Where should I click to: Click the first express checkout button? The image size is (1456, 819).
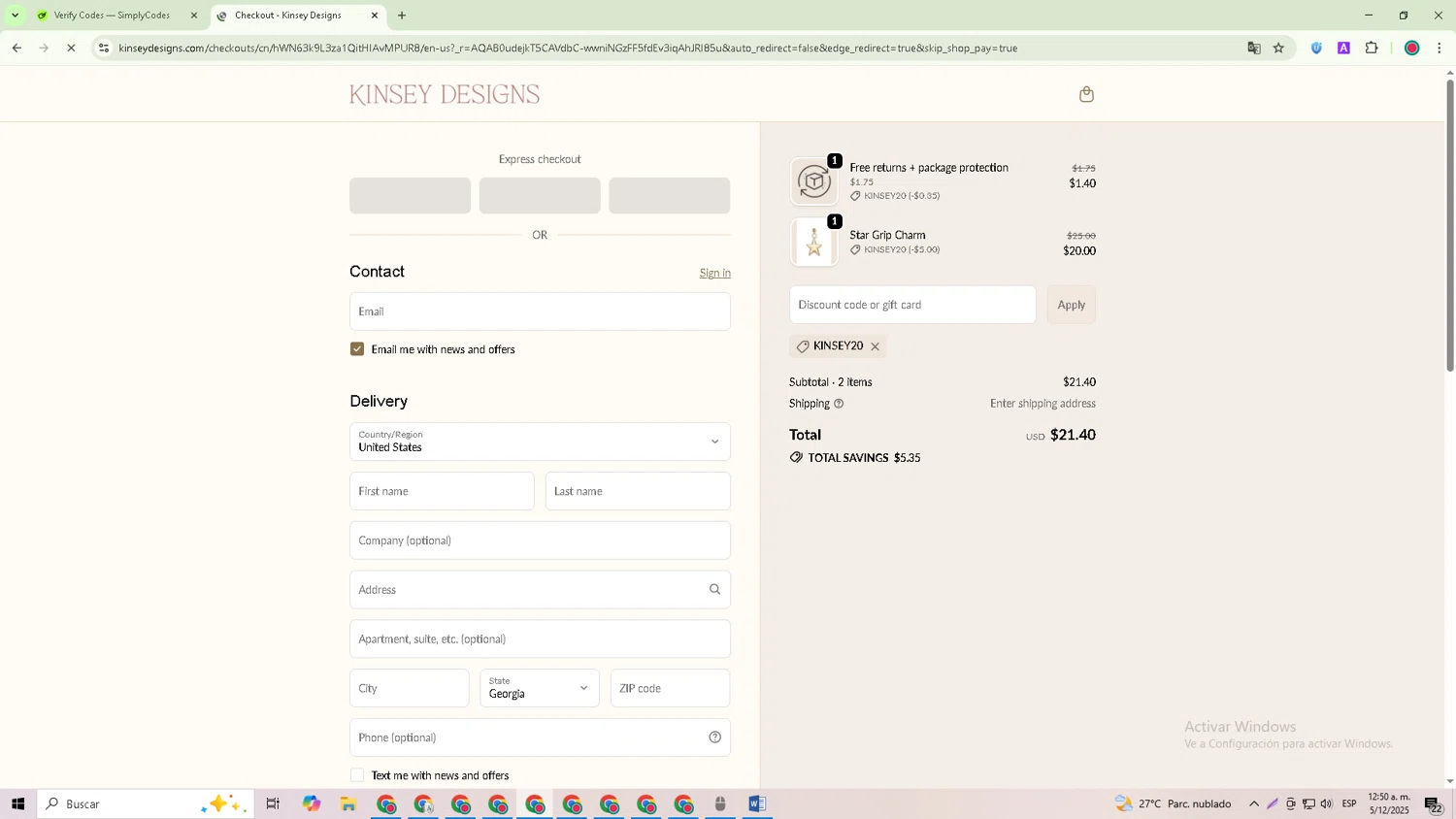point(410,196)
